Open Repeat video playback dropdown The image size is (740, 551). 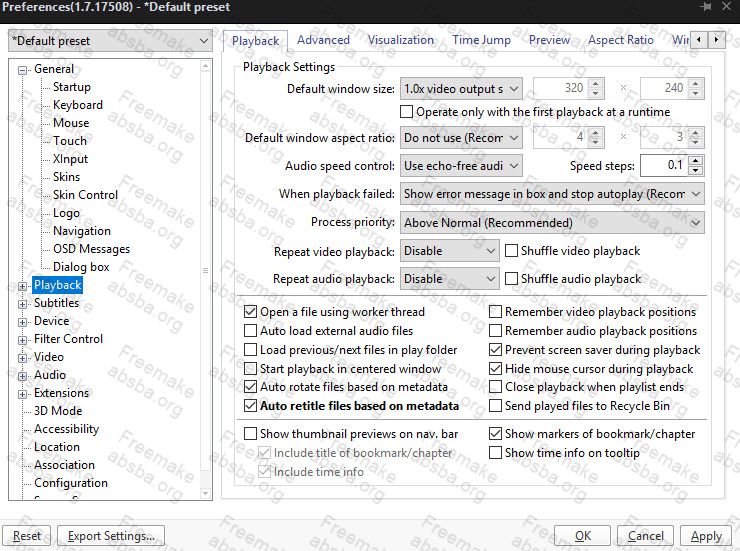449,250
